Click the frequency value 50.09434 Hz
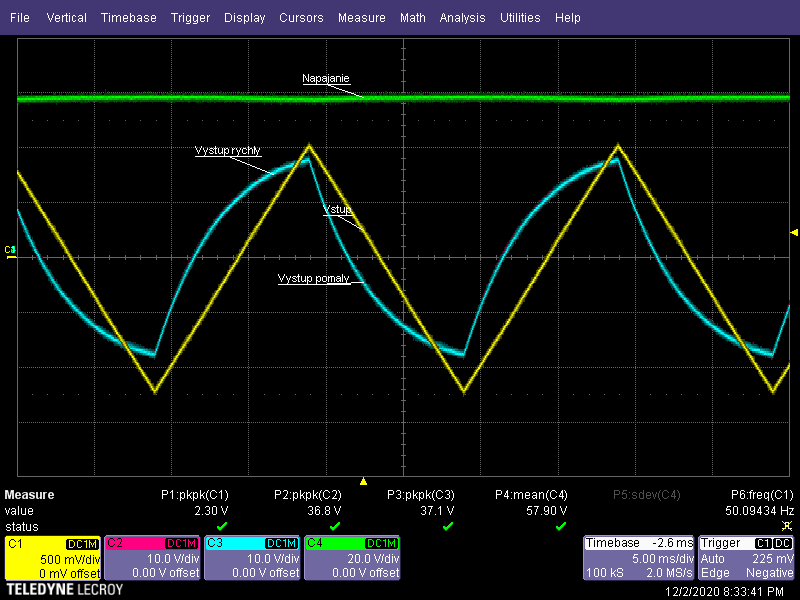The height and width of the screenshot is (600, 800). pyautogui.click(x=759, y=511)
